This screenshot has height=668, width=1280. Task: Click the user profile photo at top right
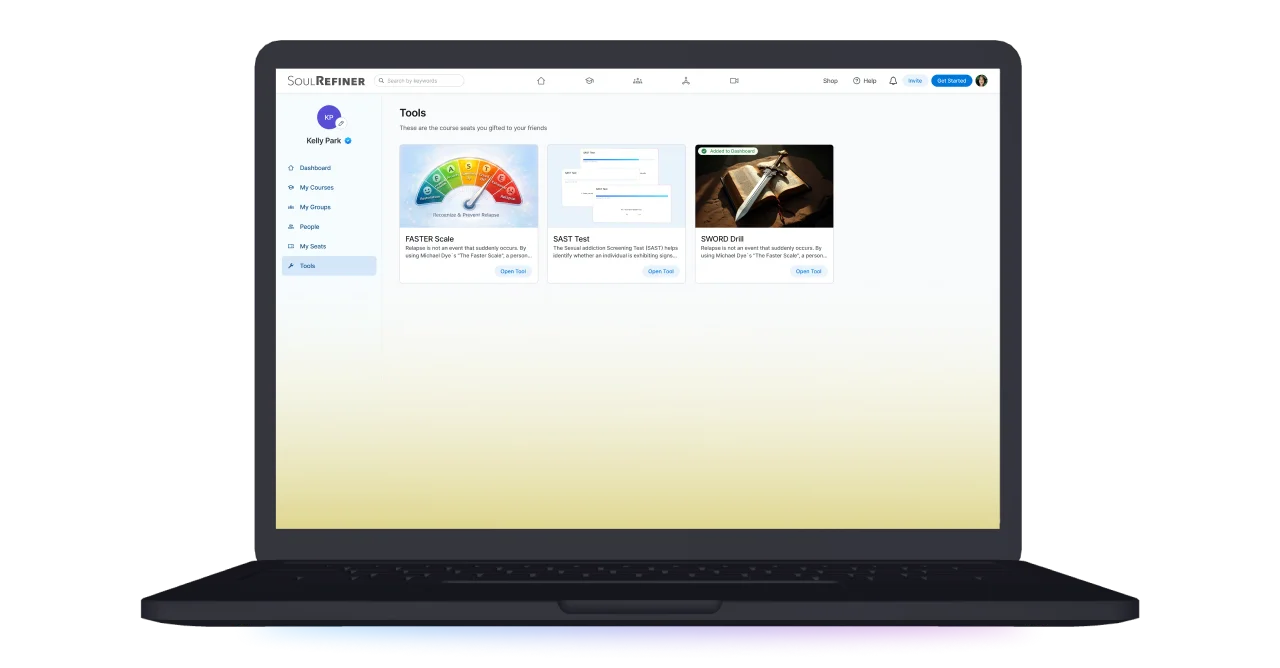click(x=981, y=81)
